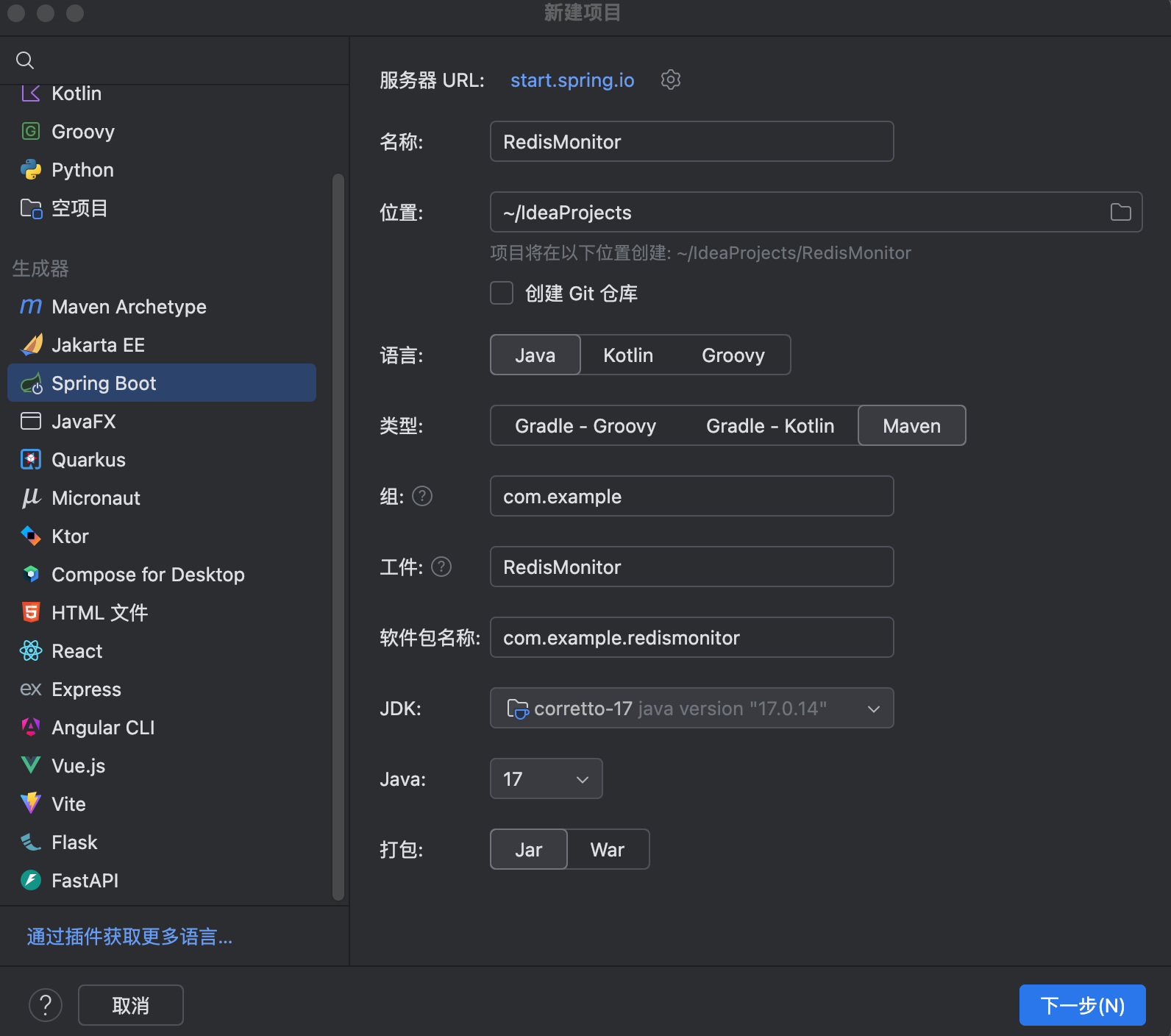Select the FastAPI generator

tap(162, 881)
